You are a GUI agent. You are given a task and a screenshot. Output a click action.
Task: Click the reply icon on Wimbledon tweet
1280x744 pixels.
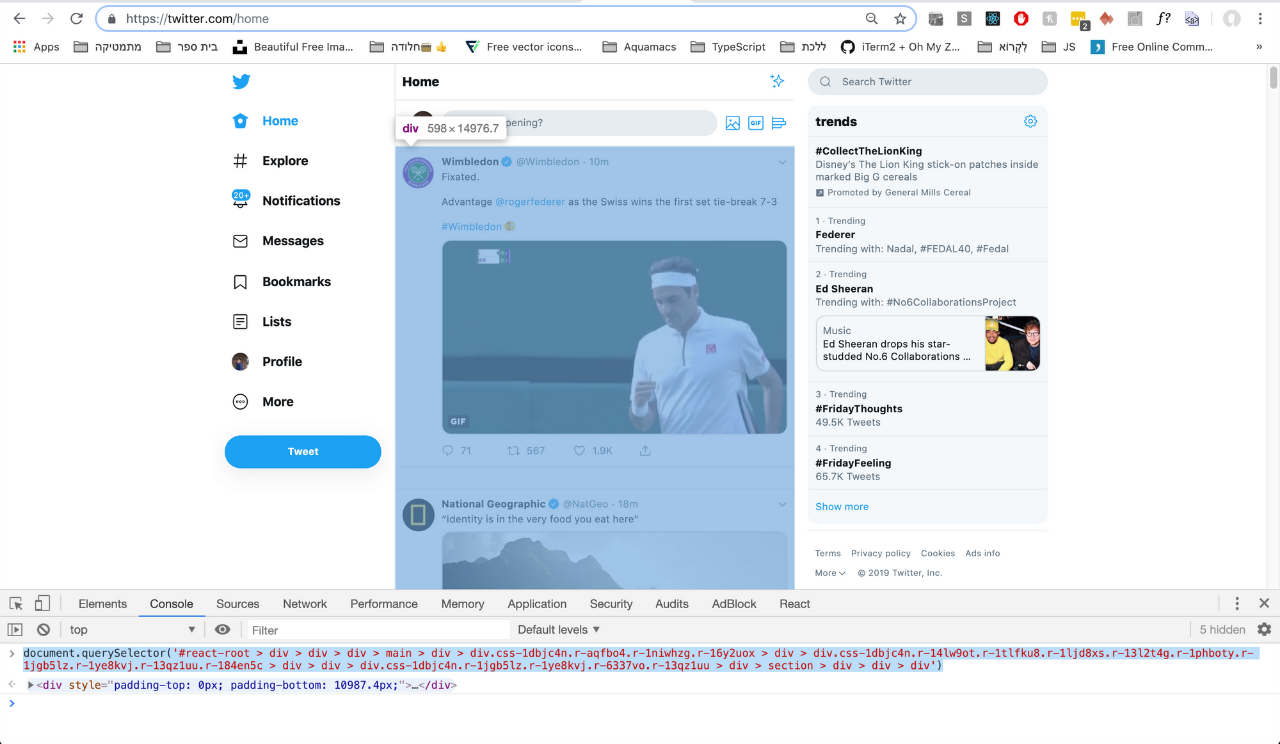pos(448,451)
